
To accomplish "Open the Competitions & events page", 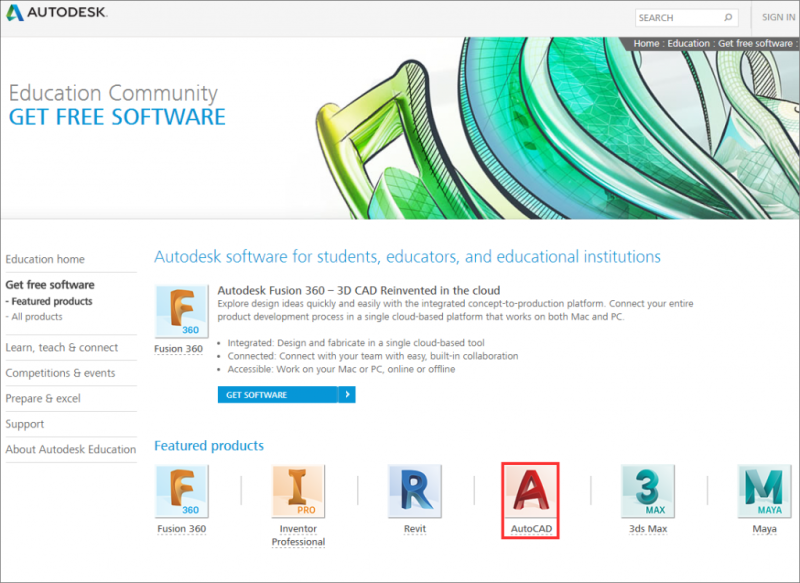I will pos(63,372).
